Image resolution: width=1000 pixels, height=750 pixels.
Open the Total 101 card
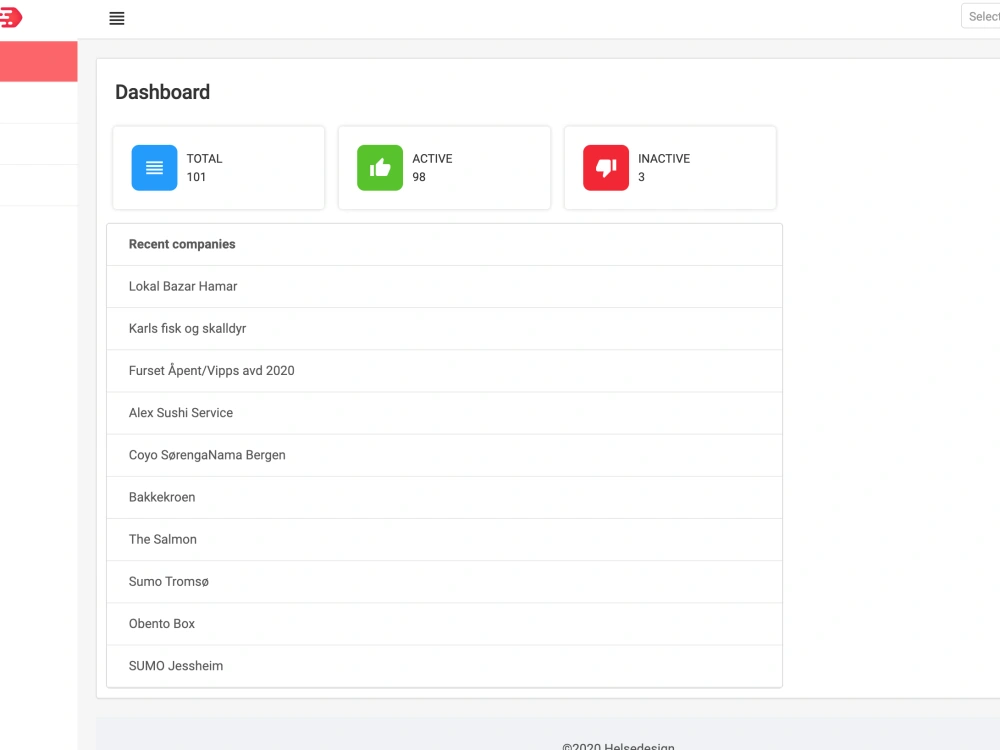pos(219,168)
